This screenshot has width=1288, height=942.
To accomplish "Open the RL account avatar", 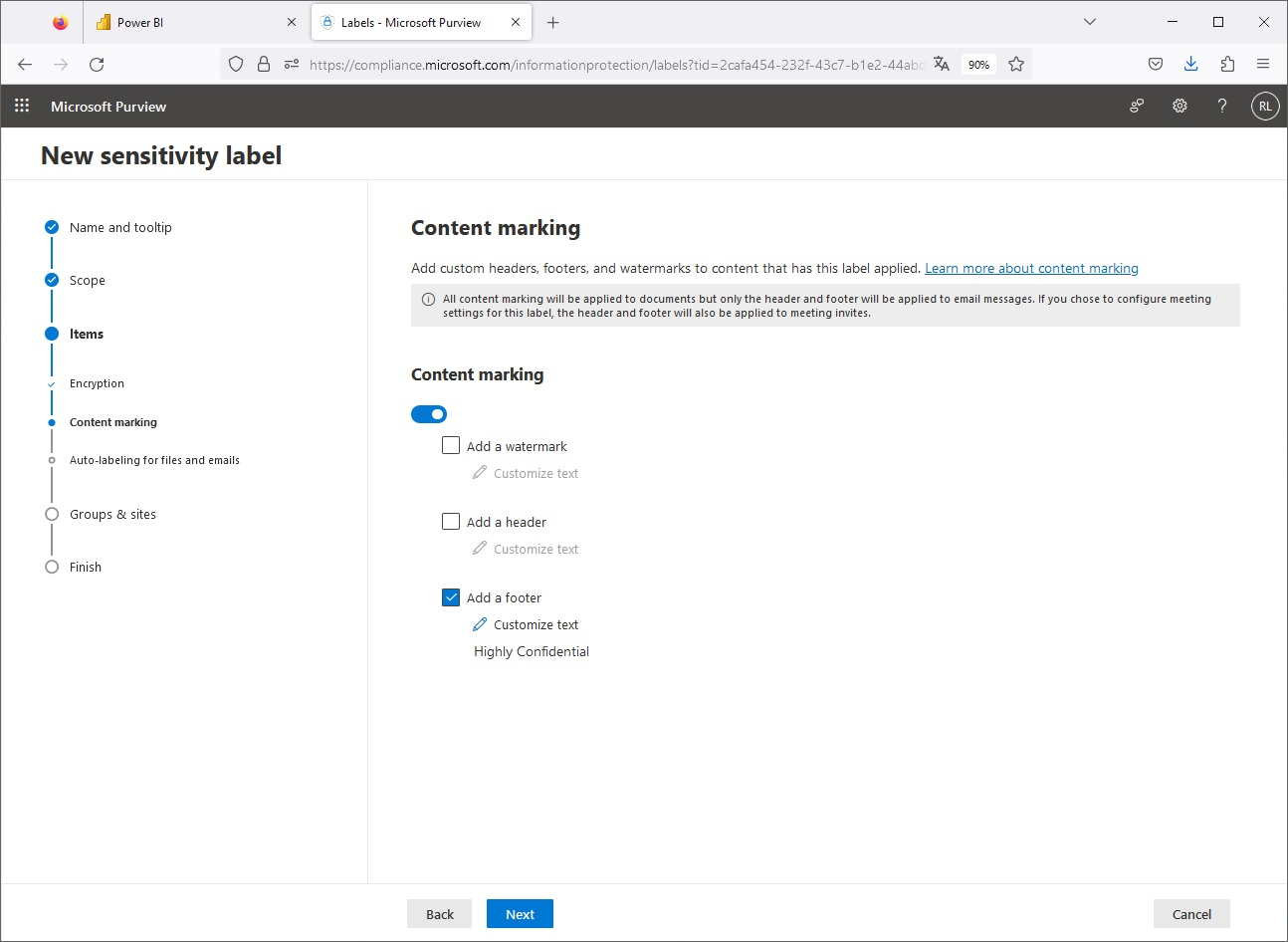I will pos(1264,106).
